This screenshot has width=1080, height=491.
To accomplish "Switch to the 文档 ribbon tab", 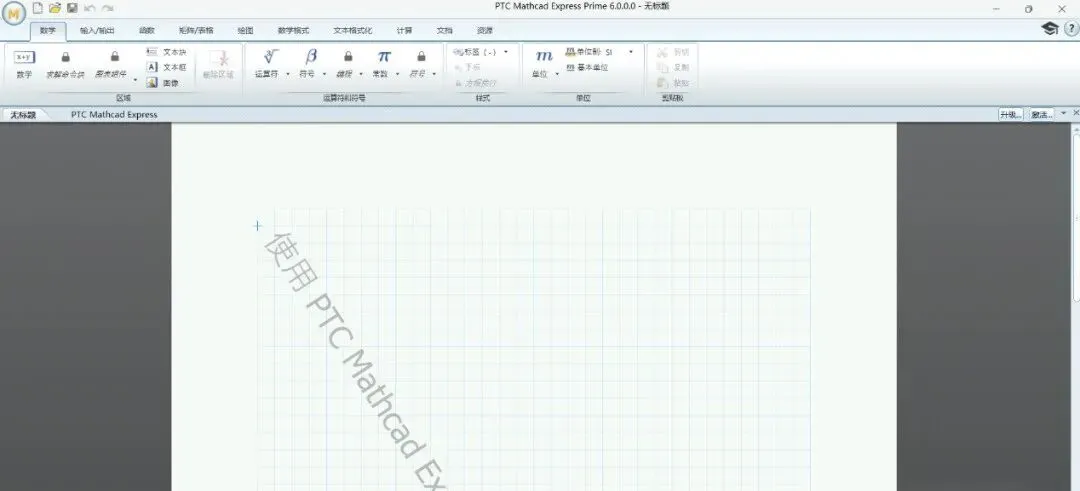I will pos(444,31).
